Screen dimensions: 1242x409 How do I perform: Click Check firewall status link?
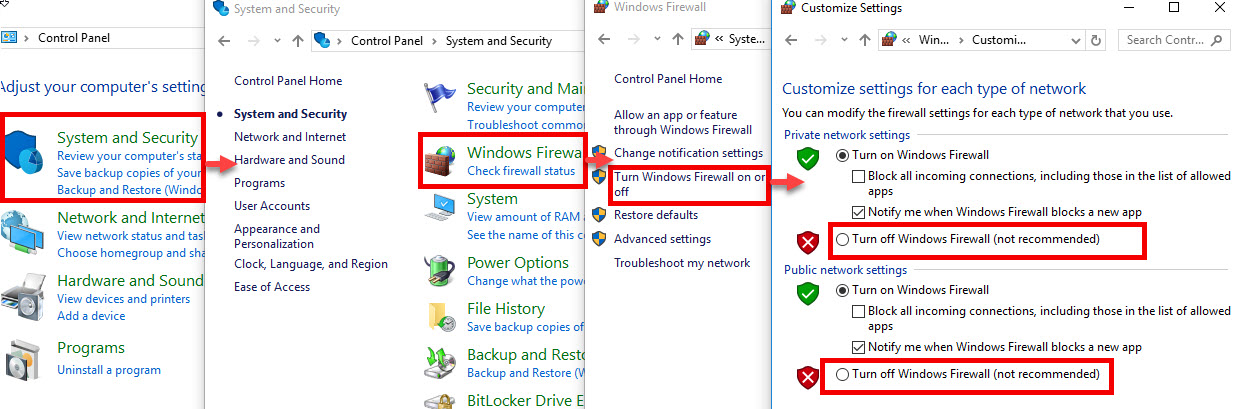click(x=521, y=171)
